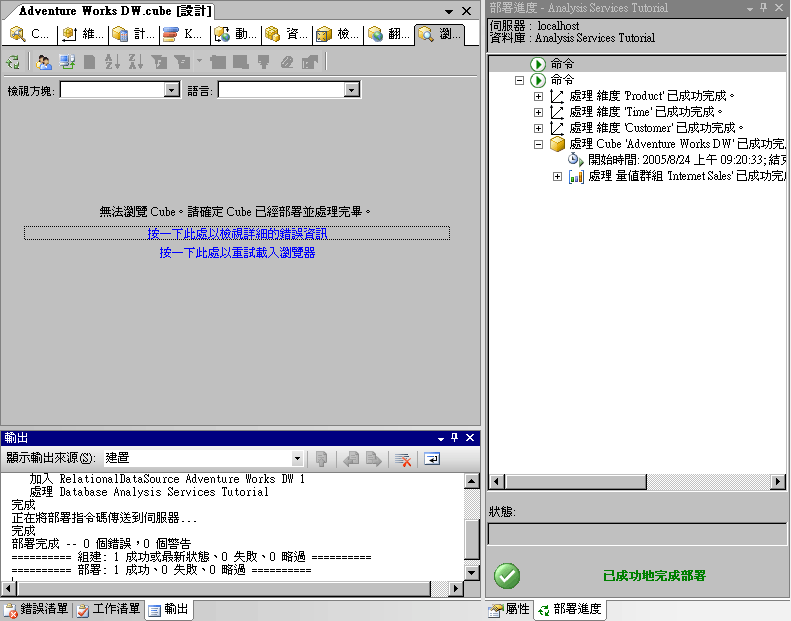Select the 瀏... browser tab
The height and width of the screenshot is (621, 791).
439,34
